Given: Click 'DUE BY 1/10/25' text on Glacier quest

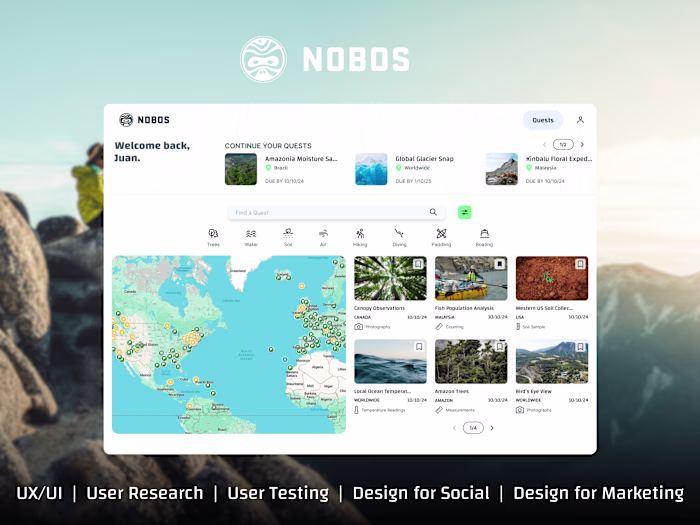Looking at the screenshot, I should coord(413,181).
